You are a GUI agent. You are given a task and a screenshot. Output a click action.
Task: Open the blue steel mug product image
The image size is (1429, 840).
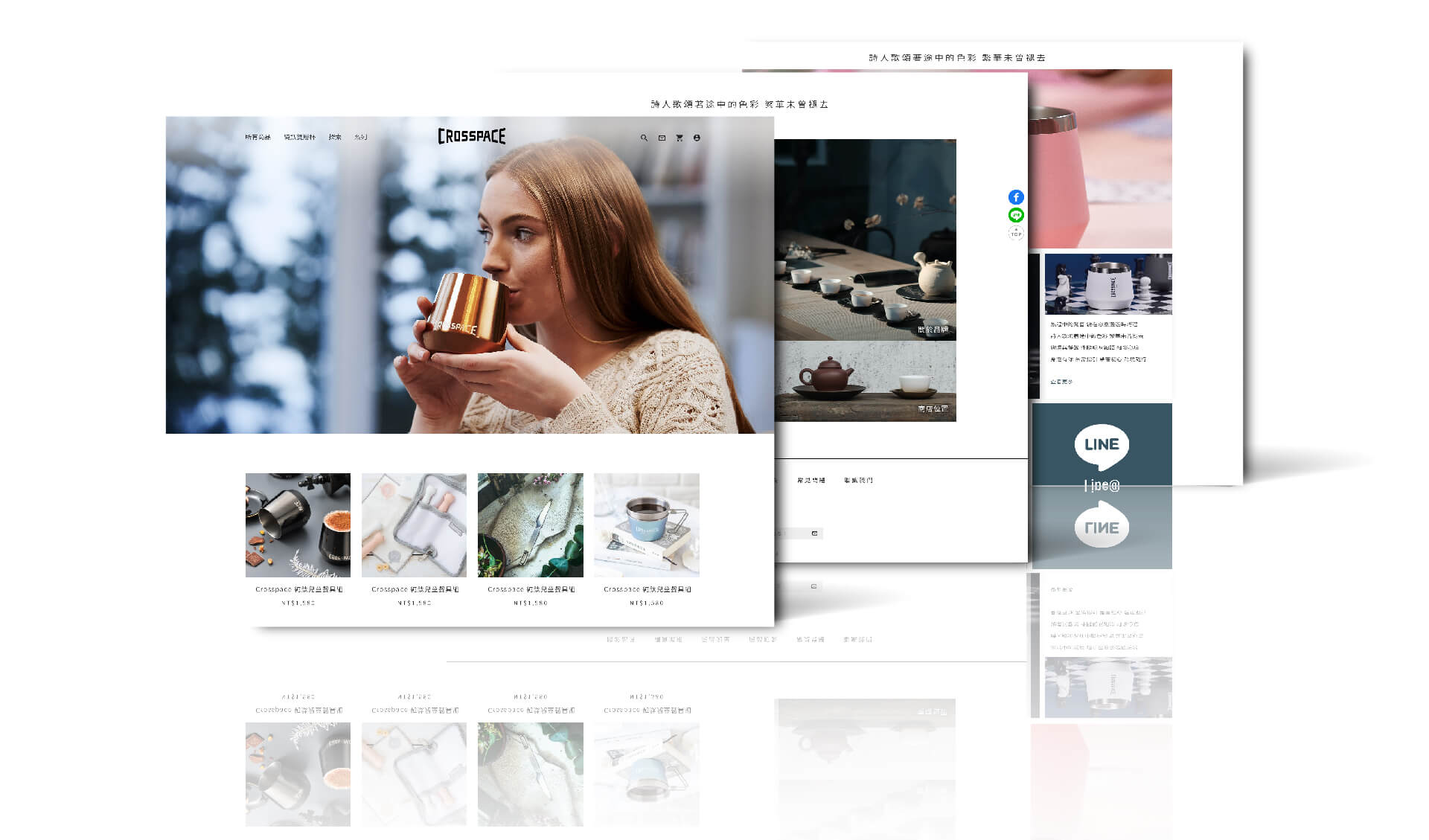click(x=647, y=525)
